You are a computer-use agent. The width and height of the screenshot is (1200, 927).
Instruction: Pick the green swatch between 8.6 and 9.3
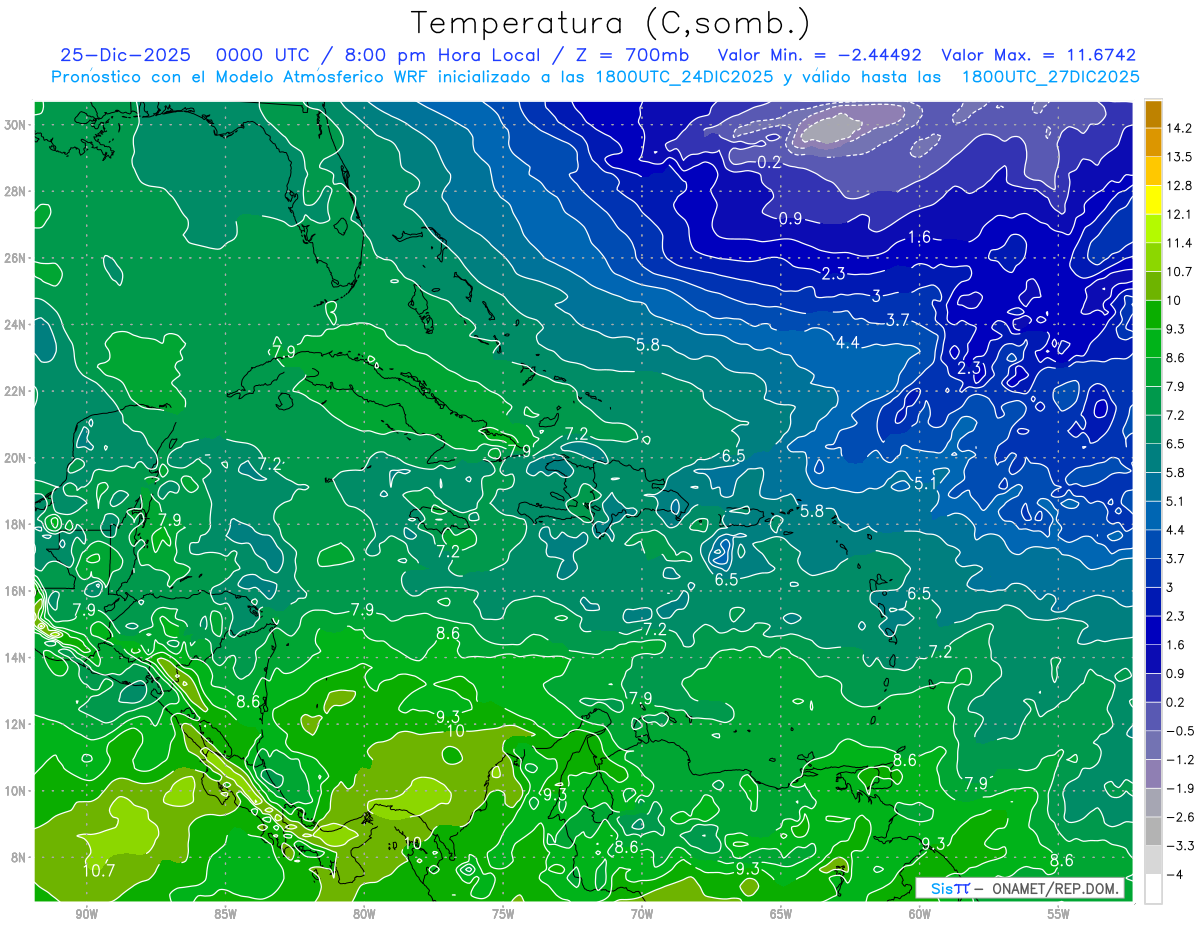[1153, 343]
